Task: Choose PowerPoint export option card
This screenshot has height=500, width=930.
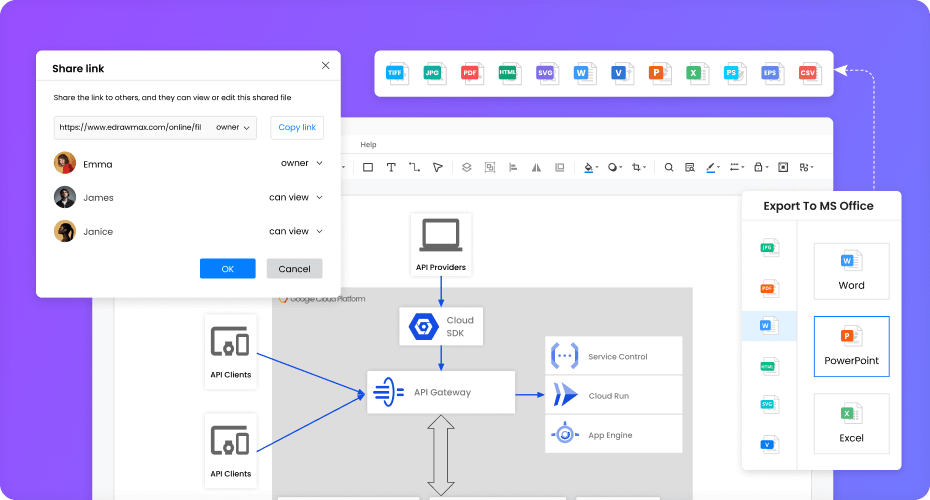Action: point(851,346)
